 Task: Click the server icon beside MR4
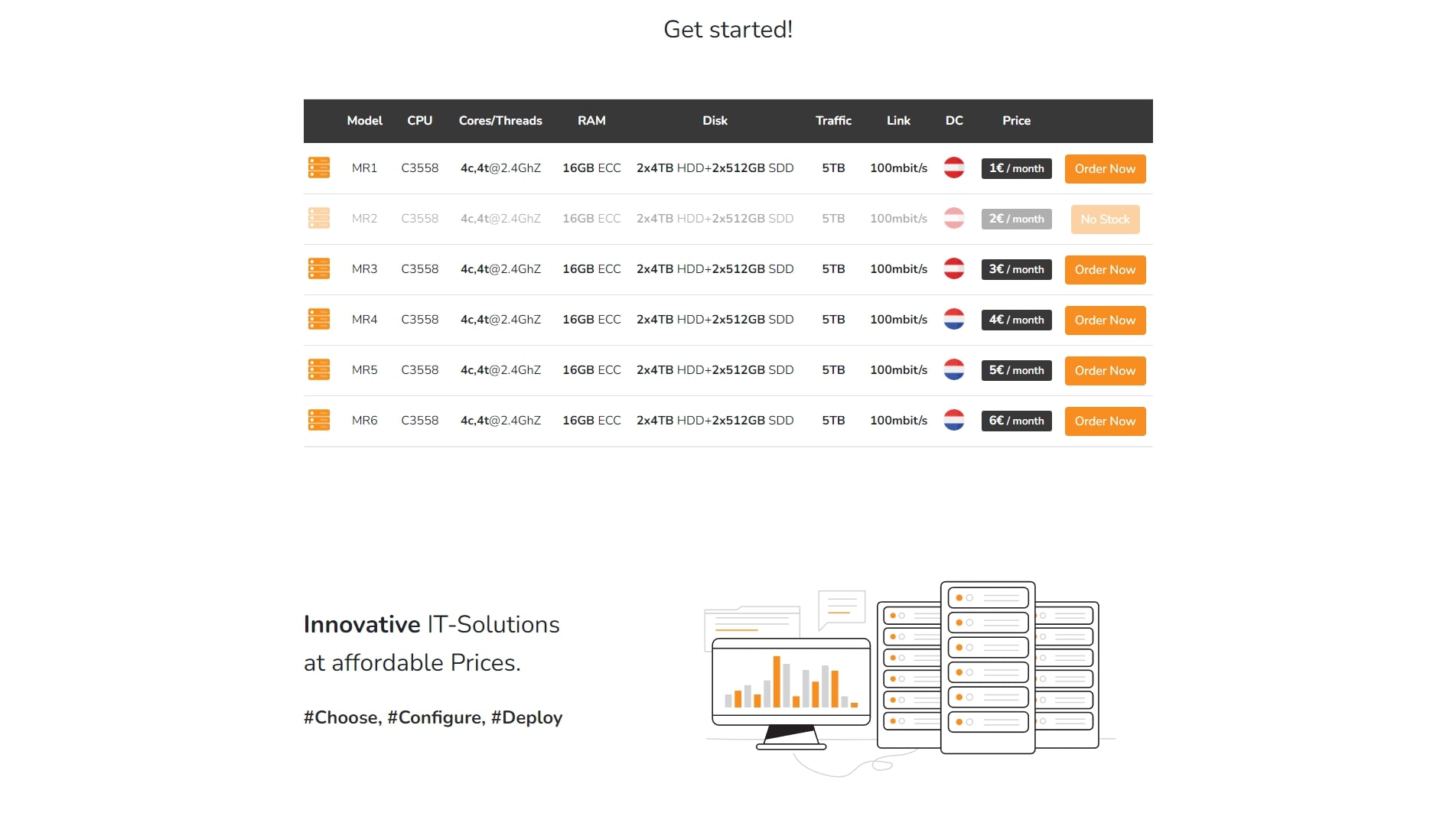318,319
